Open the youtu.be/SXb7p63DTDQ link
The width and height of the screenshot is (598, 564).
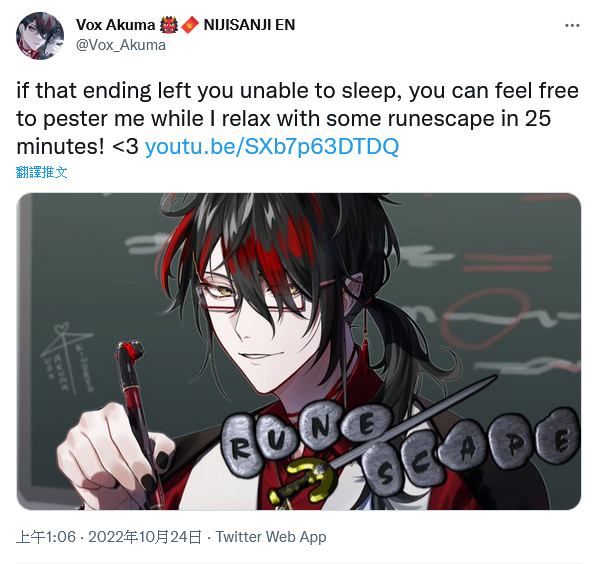[x=272, y=147]
